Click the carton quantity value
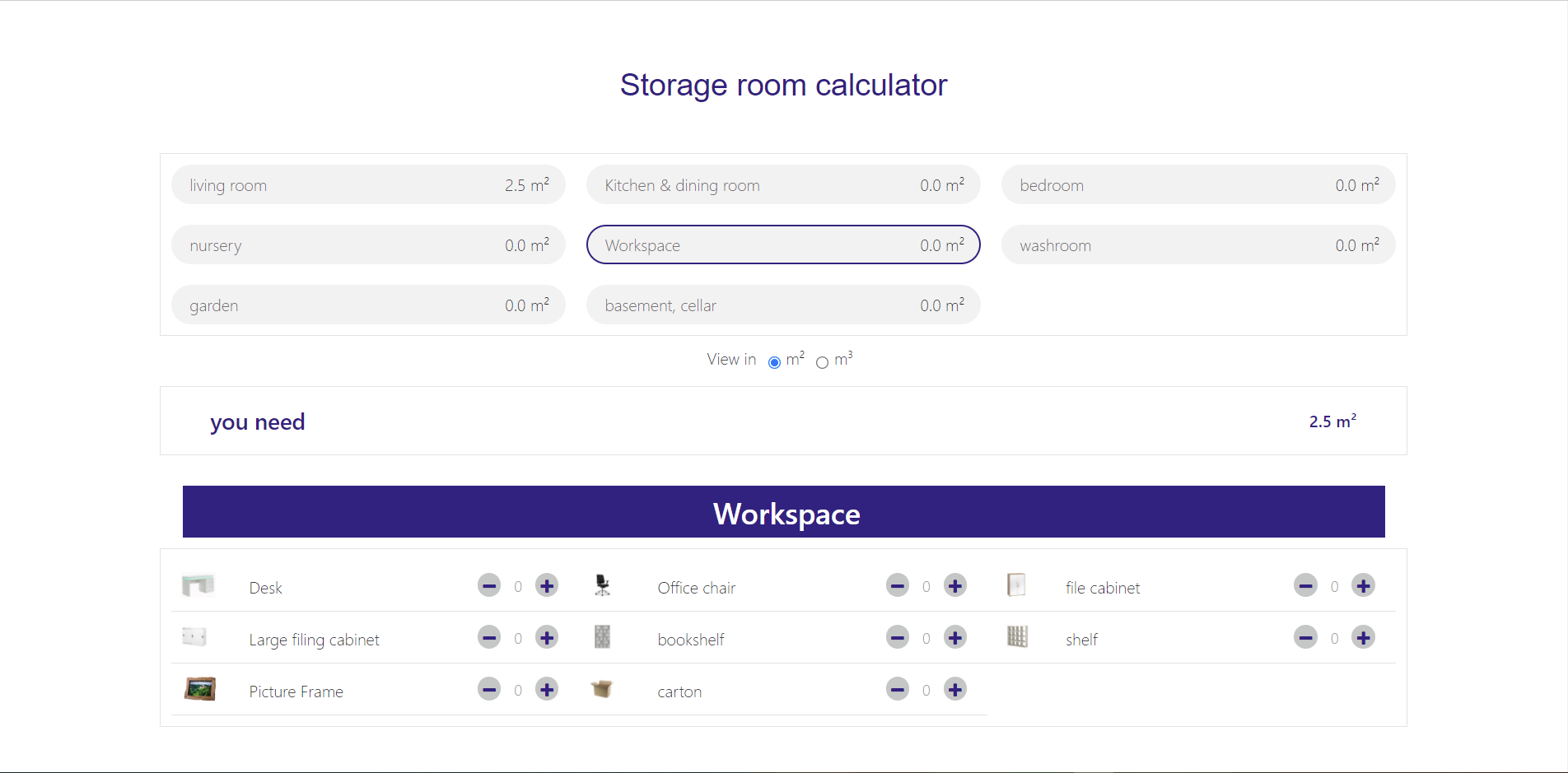1568x773 pixels. (926, 691)
